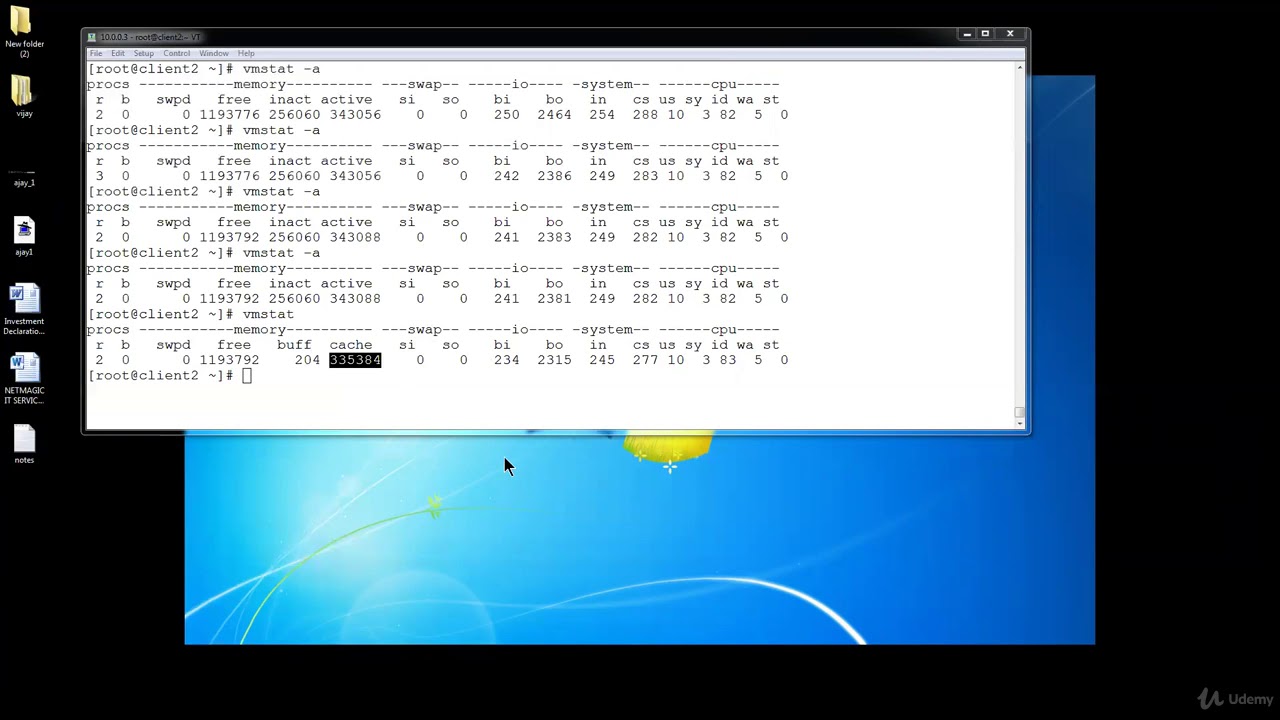This screenshot has height=720, width=1280.
Task: Select the ajay_1 desktop shortcut
Action: pyautogui.click(x=24, y=177)
